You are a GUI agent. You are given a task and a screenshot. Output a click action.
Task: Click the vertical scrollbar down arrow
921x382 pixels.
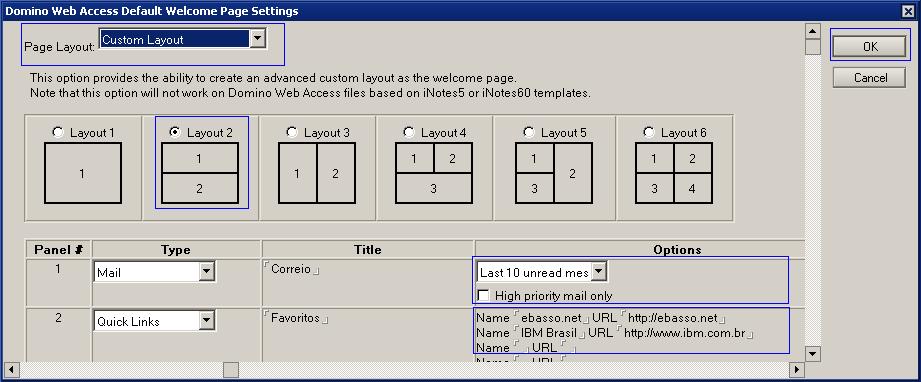813,353
